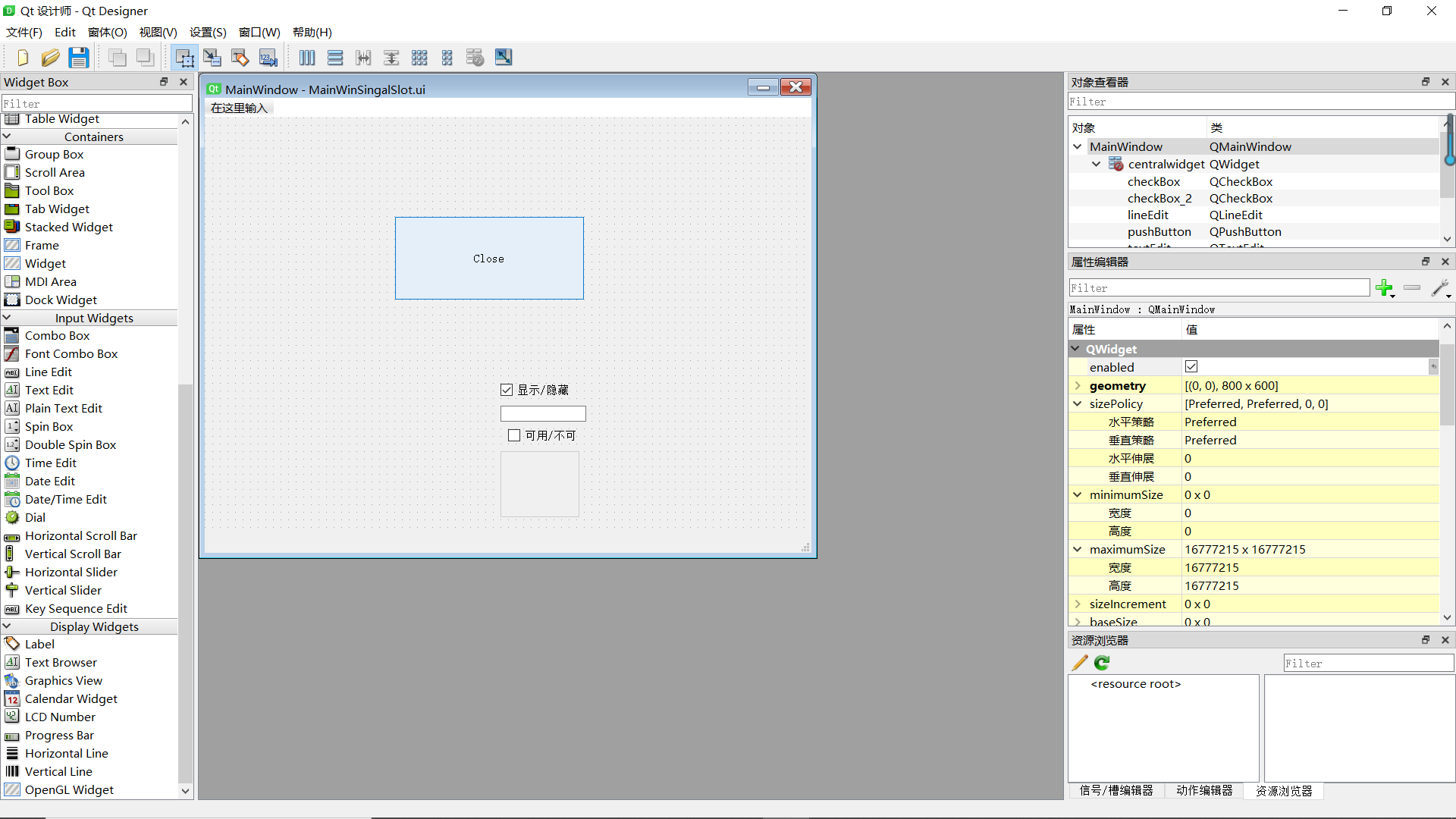Toggle the 显示/隐藏 checkbox
Image resolution: width=1456 pixels, height=819 pixels.
[x=507, y=390]
